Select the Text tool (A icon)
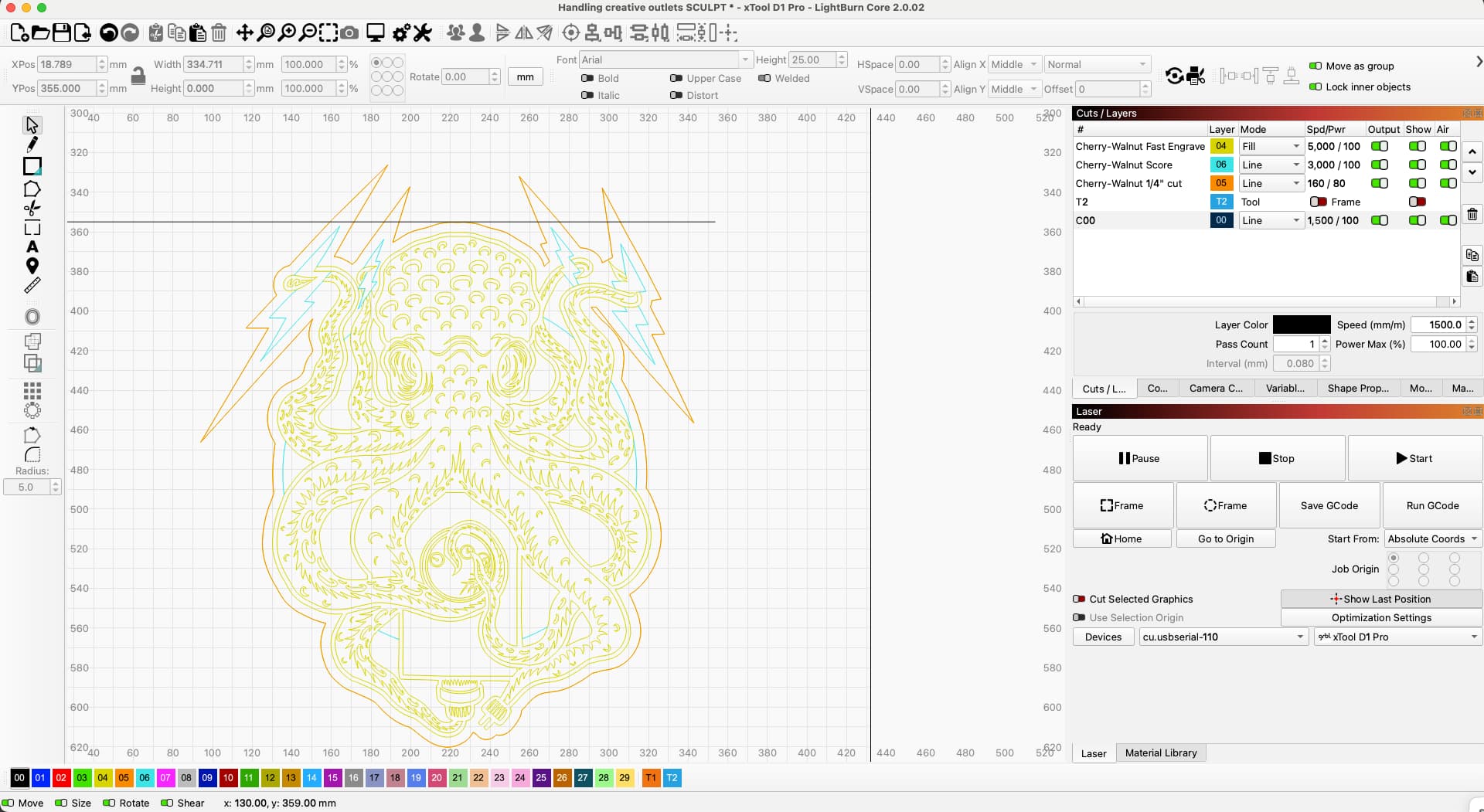Image resolution: width=1484 pixels, height=812 pixels. pos(32,246)
